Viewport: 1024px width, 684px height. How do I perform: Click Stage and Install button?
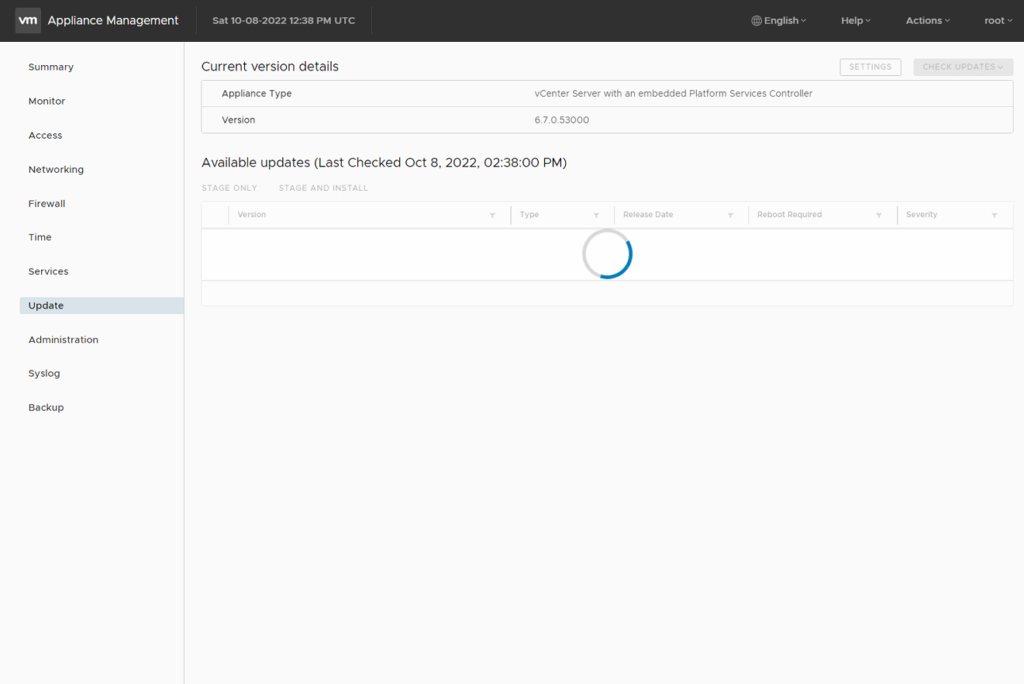(x=323, y=188)
